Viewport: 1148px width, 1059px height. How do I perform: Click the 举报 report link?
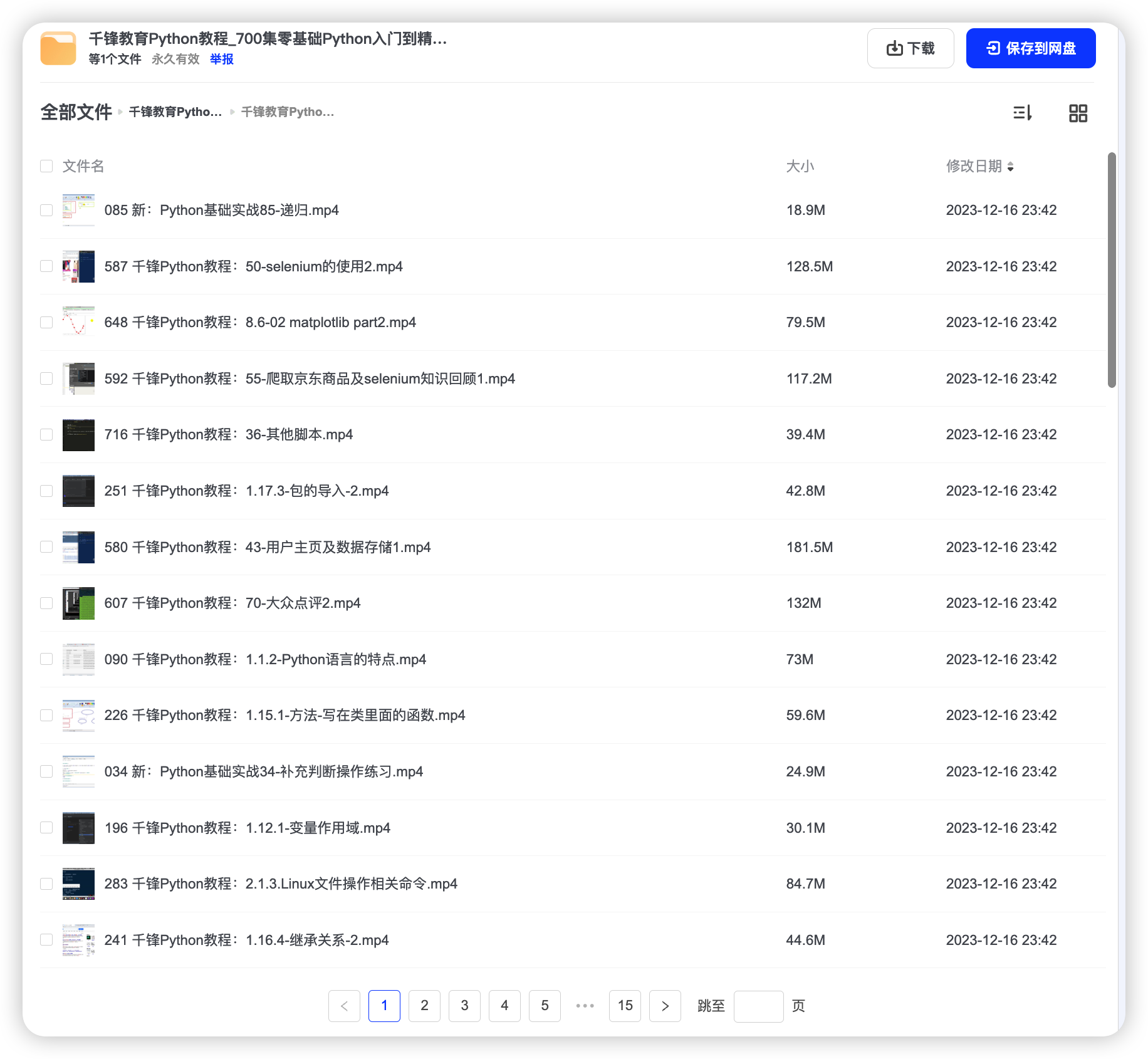pyautogui.click(x=222, y=59)
